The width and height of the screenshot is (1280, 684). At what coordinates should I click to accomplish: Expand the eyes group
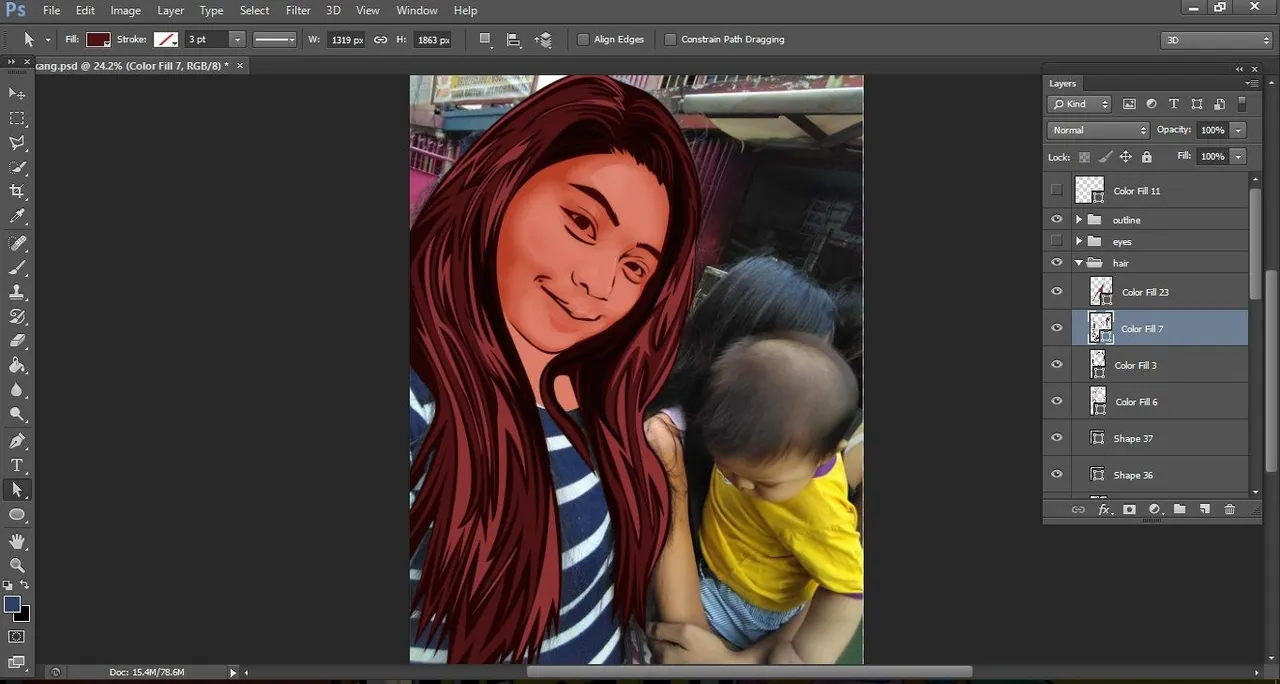pos(1079,241)
